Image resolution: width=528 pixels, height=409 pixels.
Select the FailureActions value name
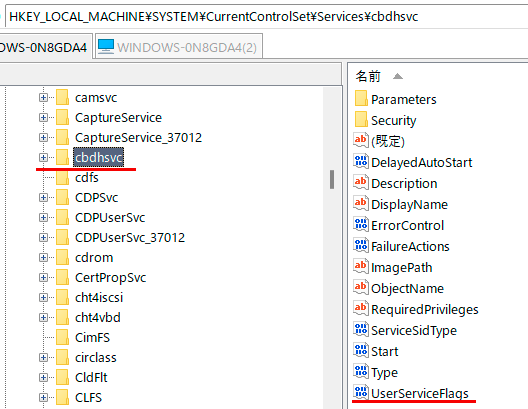pyautogui.click(x=410, y=246)
